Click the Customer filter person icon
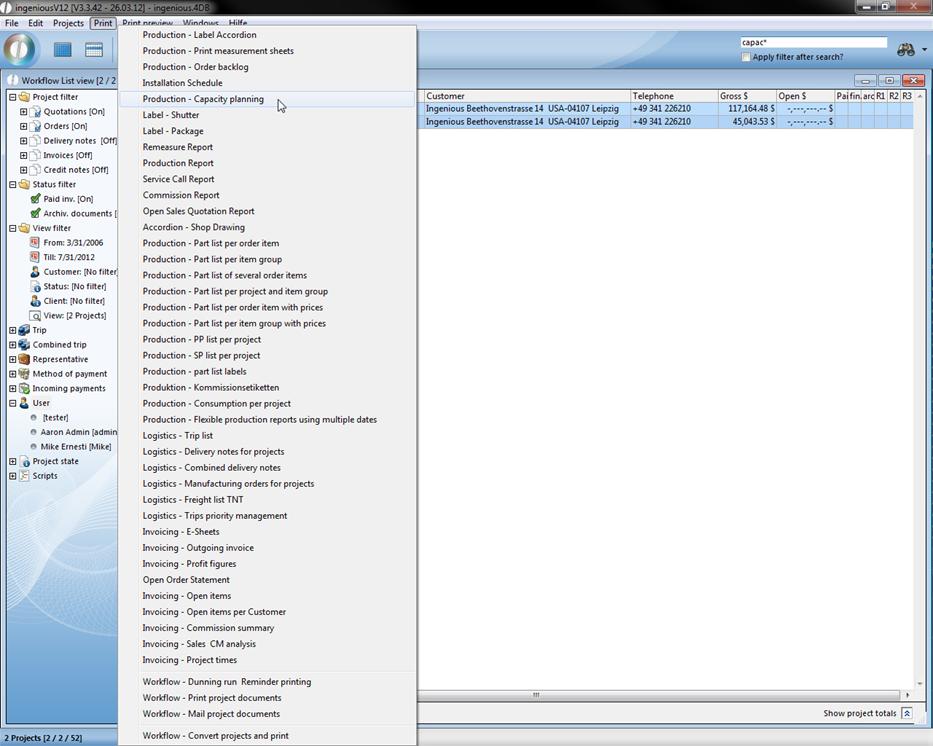 pyautogui.click(x=35, y=272)
